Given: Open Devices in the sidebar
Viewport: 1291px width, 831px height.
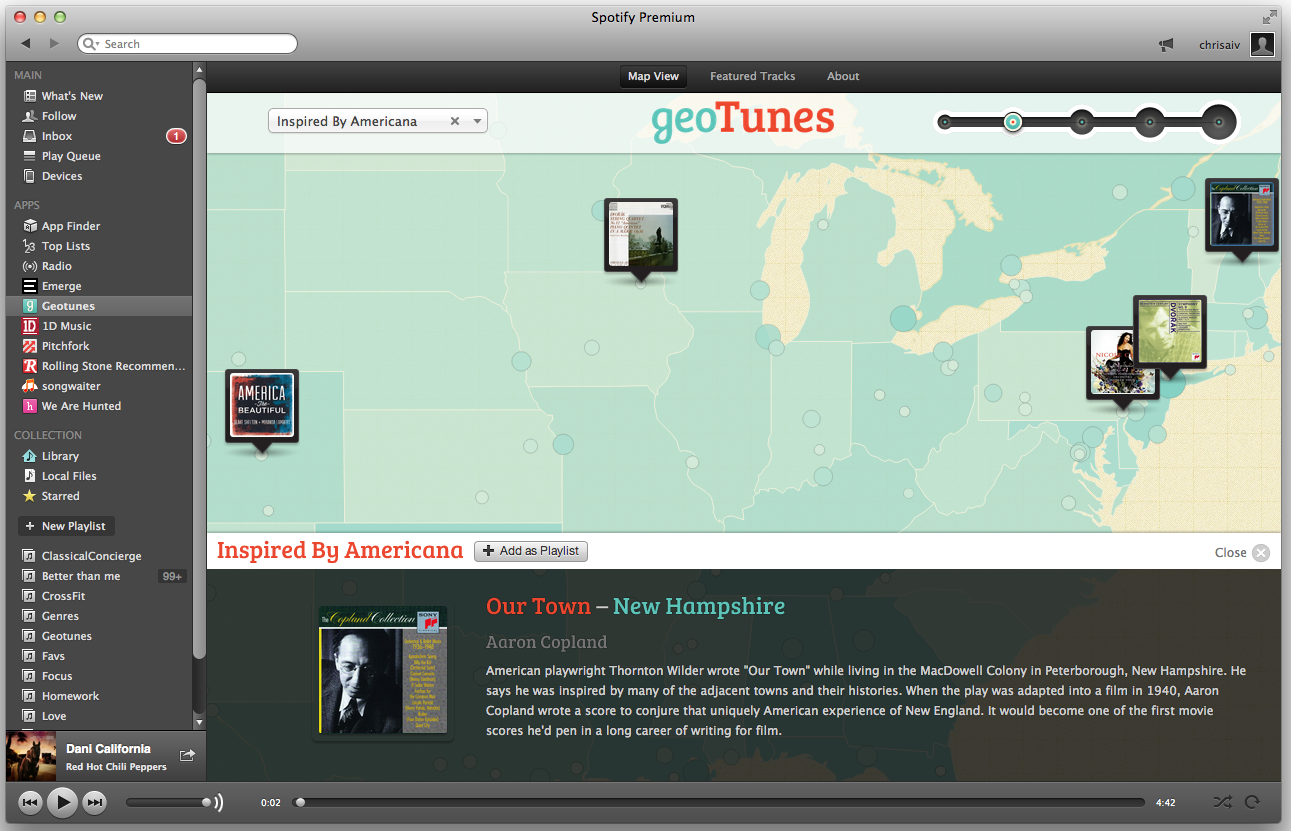Looking at the screenshot, I should pos(62,176).
